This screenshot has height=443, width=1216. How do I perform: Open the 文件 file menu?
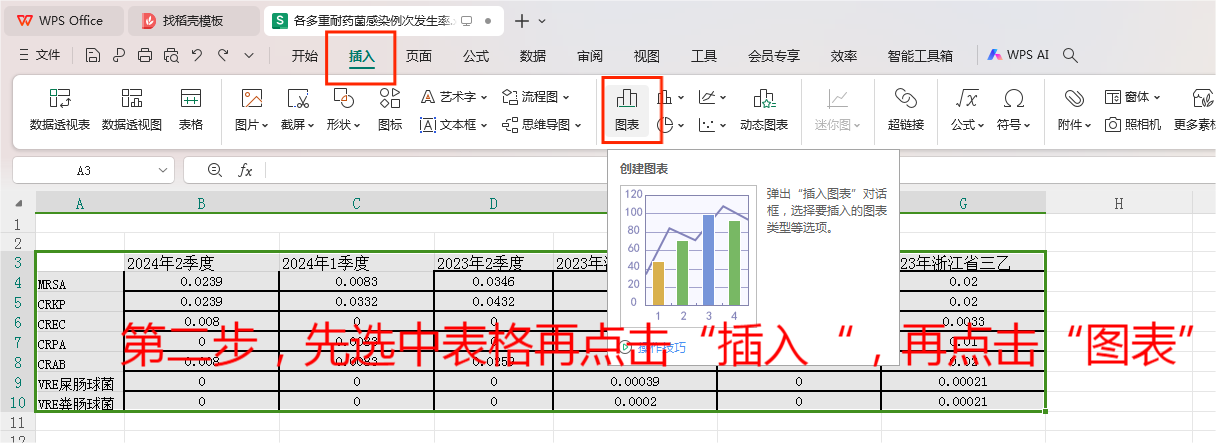pyautogui.click(x=40, y=56)
